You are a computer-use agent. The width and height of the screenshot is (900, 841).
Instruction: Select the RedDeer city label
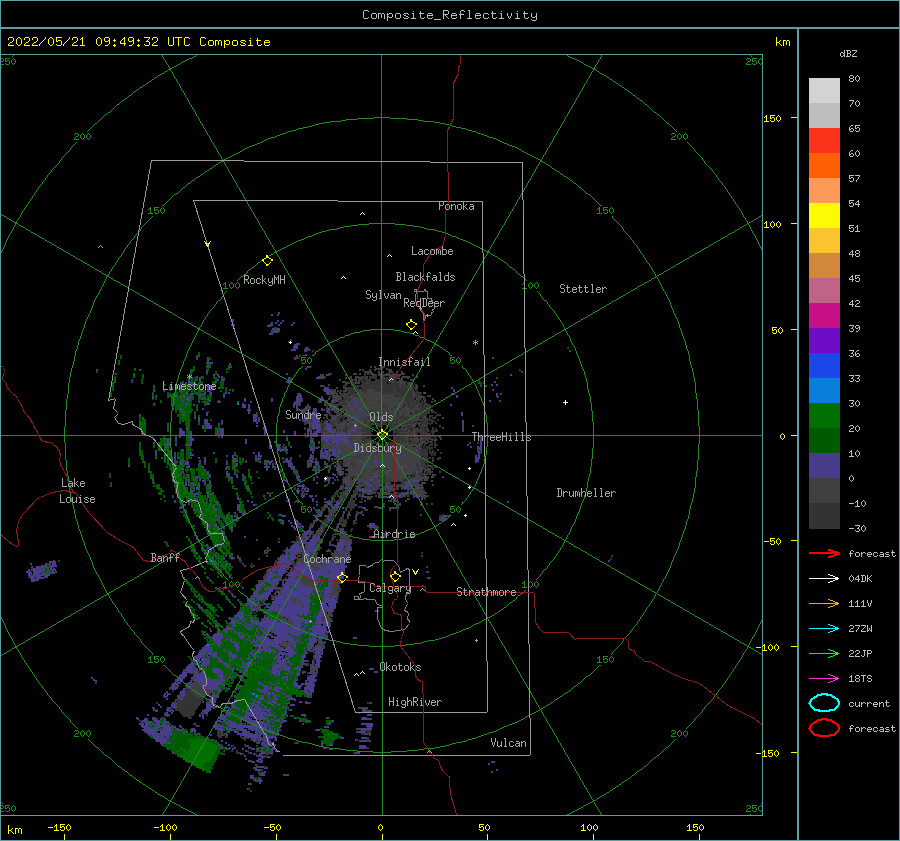(x=424, y=303)
